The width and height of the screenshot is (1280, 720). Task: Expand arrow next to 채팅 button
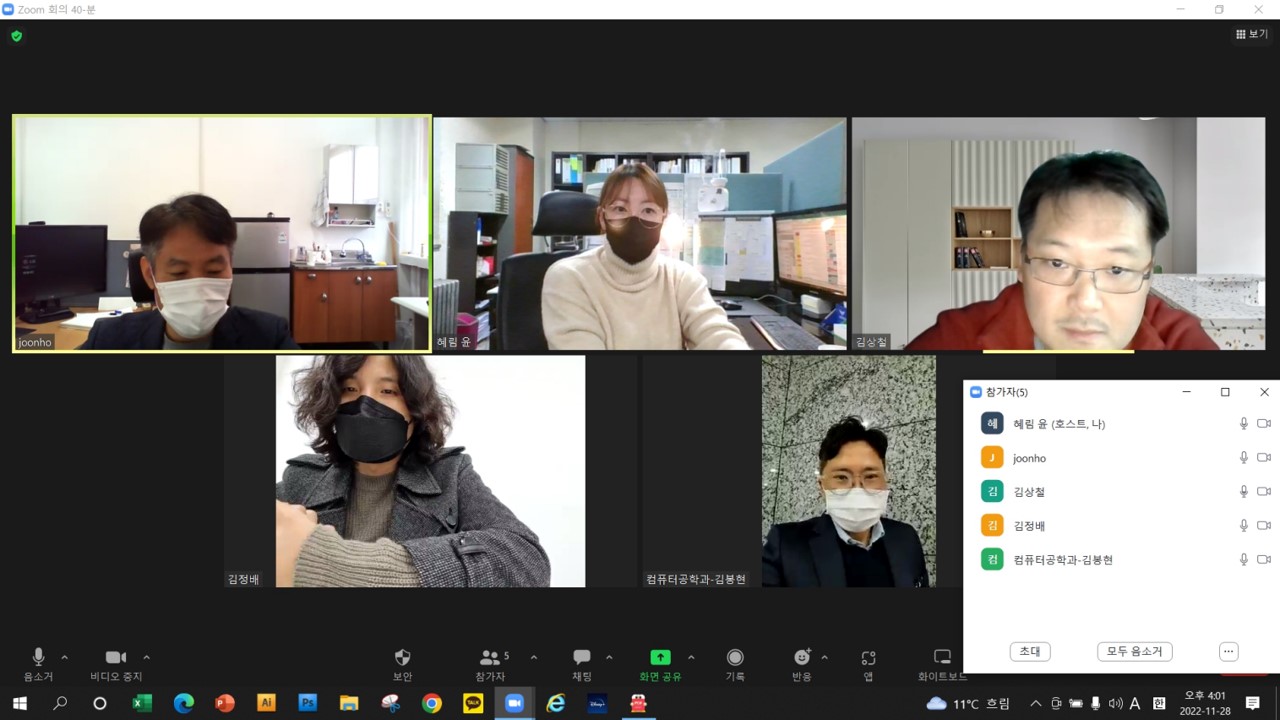[x=609, y=657]
